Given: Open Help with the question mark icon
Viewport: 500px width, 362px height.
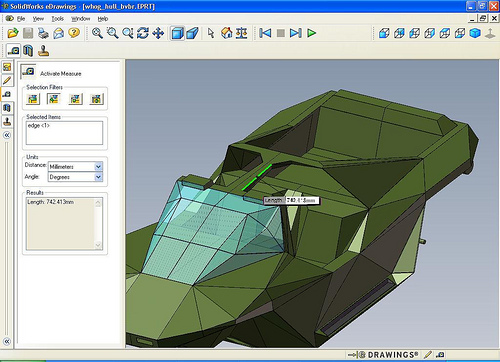Looking at the screenshot, I should 74,33.
